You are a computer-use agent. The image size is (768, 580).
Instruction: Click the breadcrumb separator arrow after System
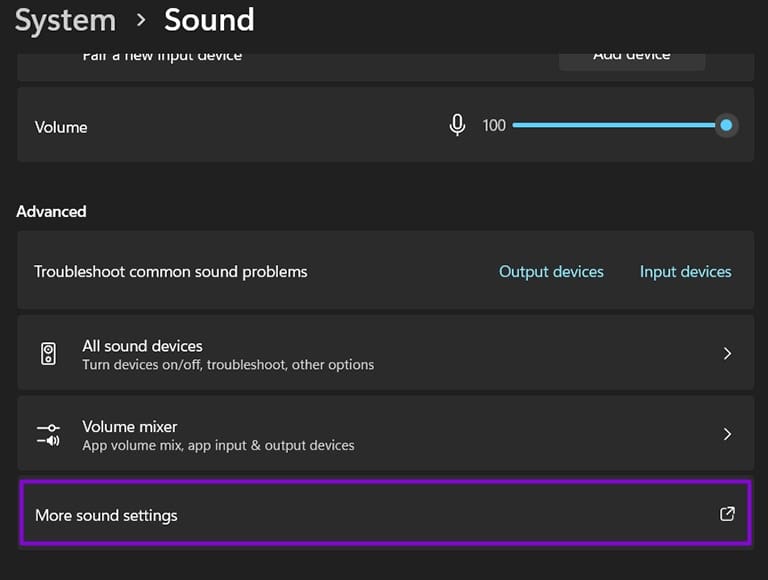tap(141, 20)
